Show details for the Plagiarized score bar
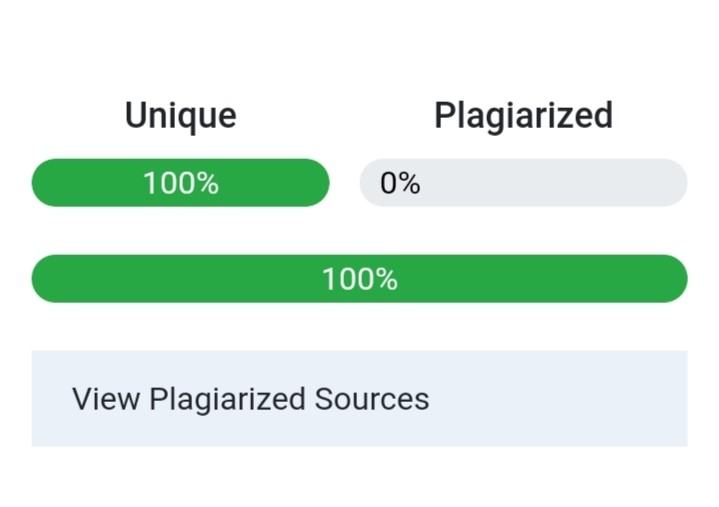719x507 pixels. (x=523, y=182)
